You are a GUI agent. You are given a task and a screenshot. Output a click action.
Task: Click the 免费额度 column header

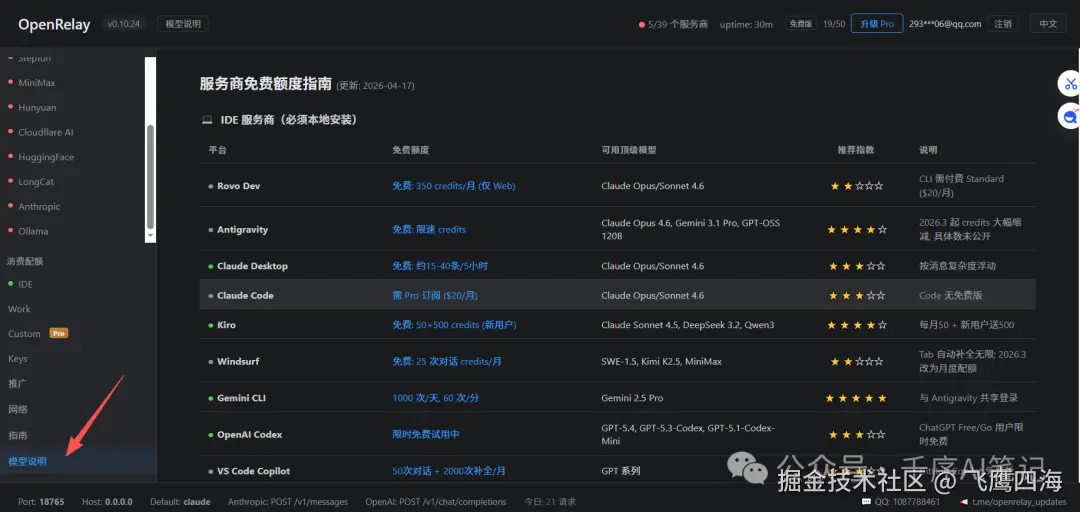coord(411,150)
